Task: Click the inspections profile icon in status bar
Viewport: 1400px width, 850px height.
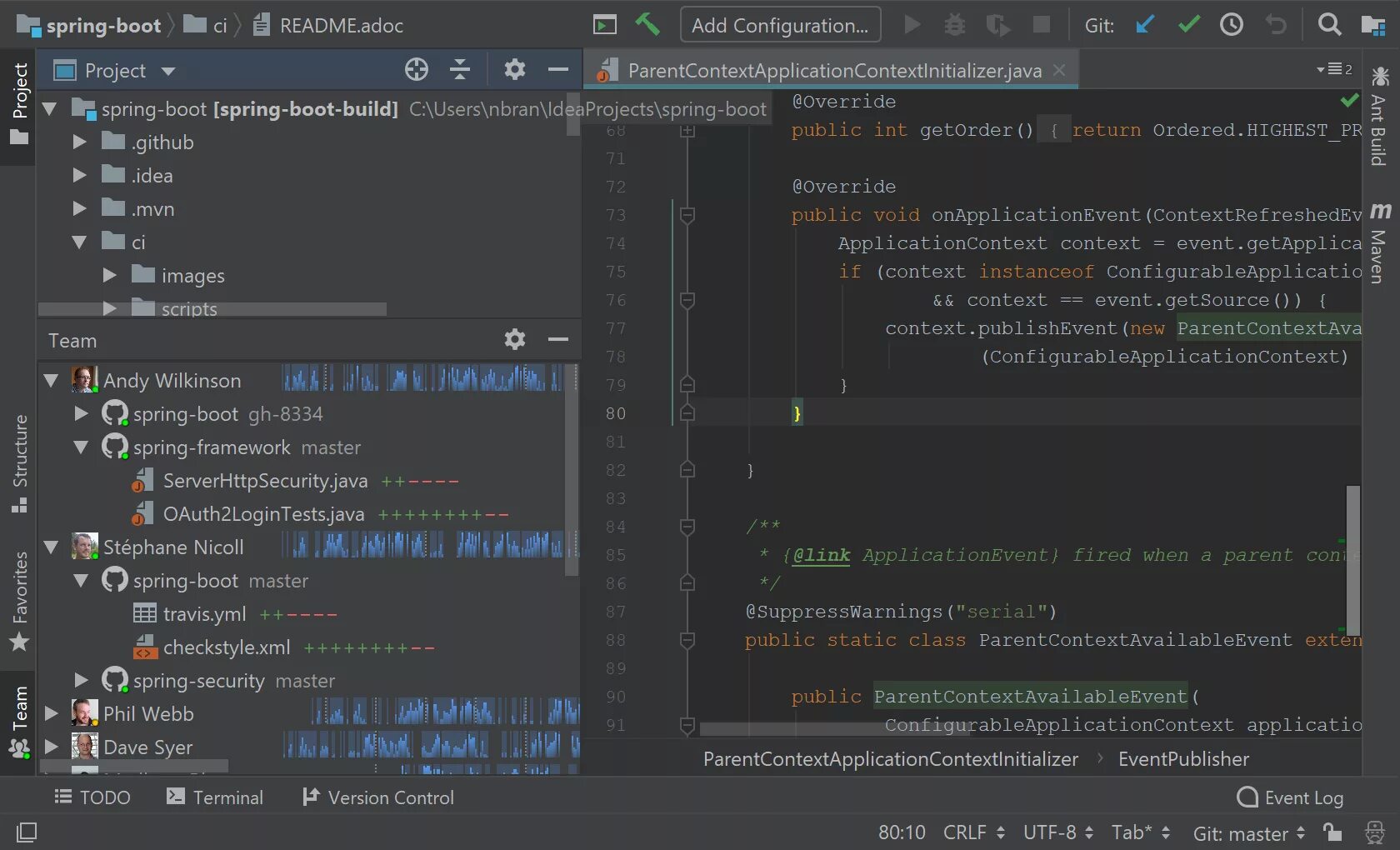Action: [x=1375, y=832]
